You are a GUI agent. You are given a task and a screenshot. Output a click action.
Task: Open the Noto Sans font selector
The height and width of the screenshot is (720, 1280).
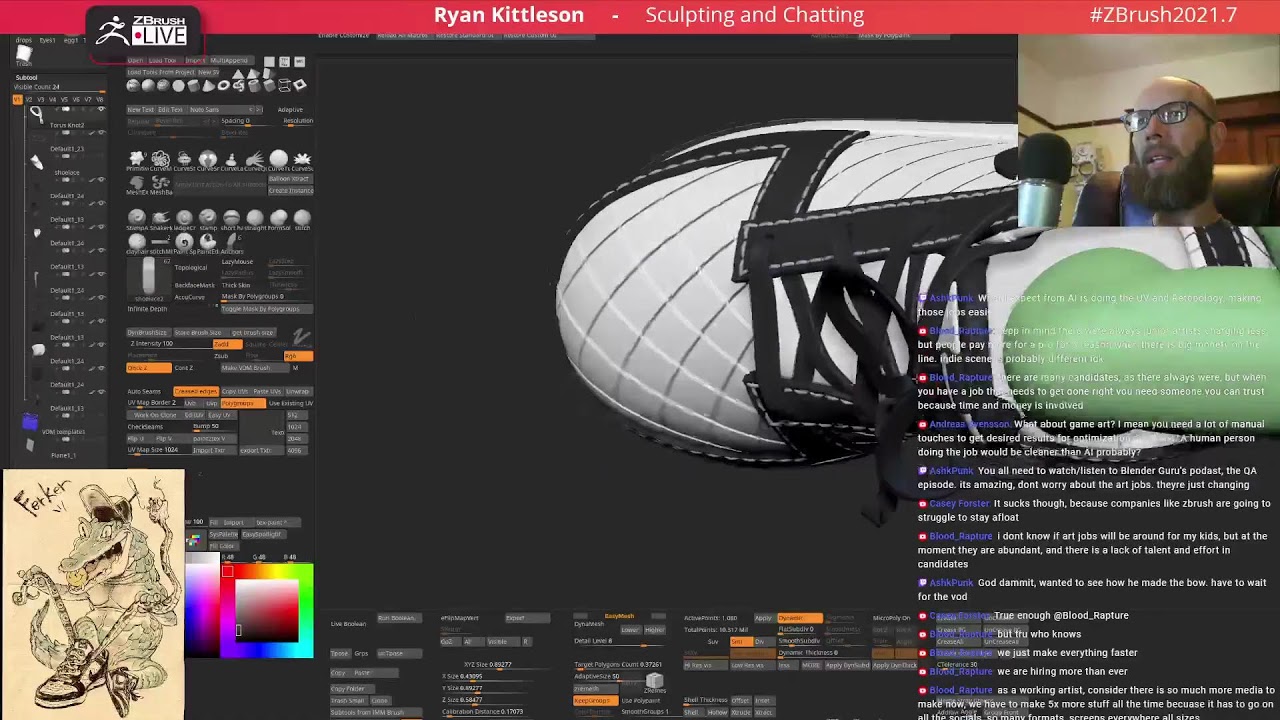click(x=204, y=109)
